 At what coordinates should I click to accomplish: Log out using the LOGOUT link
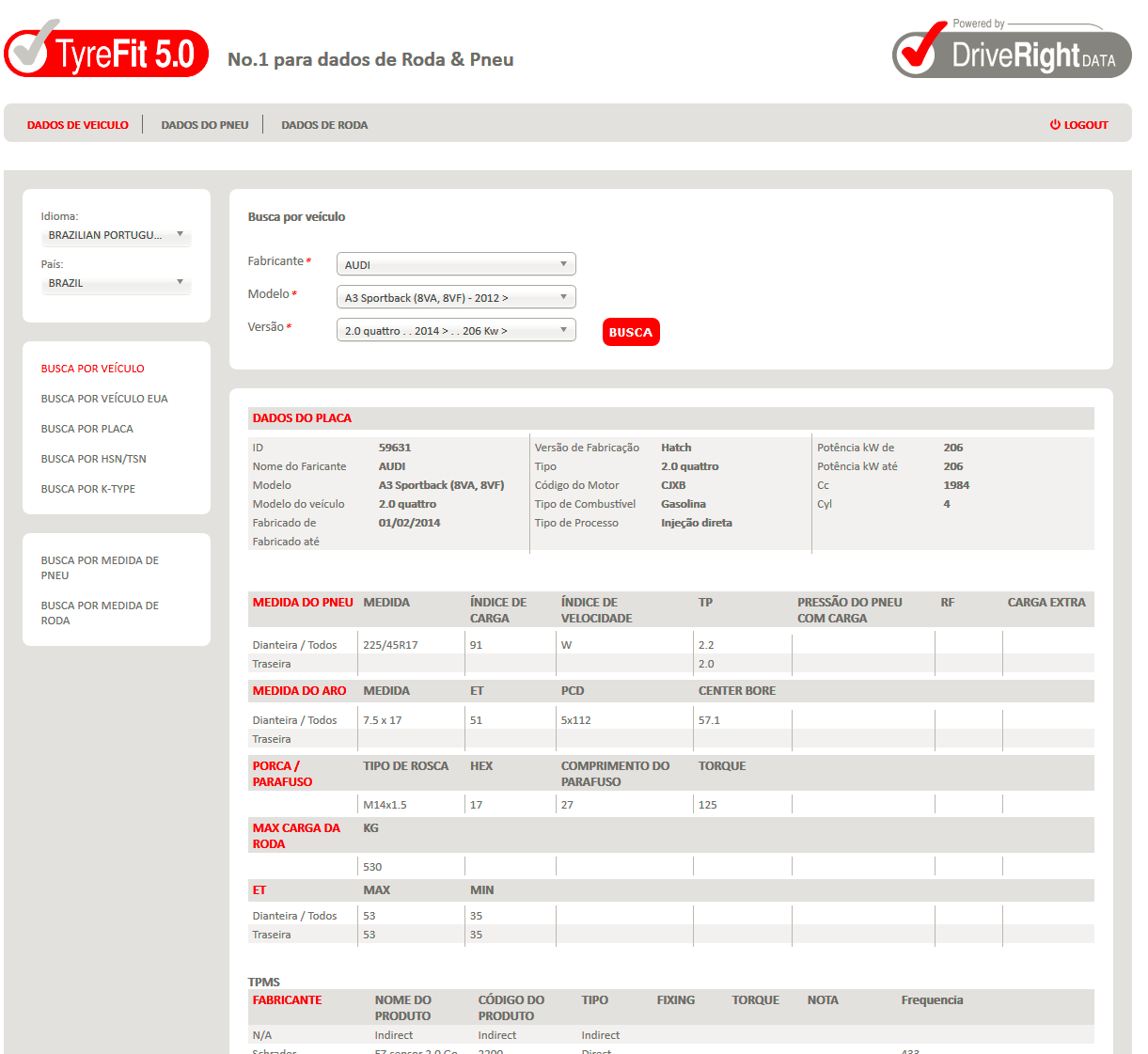point(1078,125)
